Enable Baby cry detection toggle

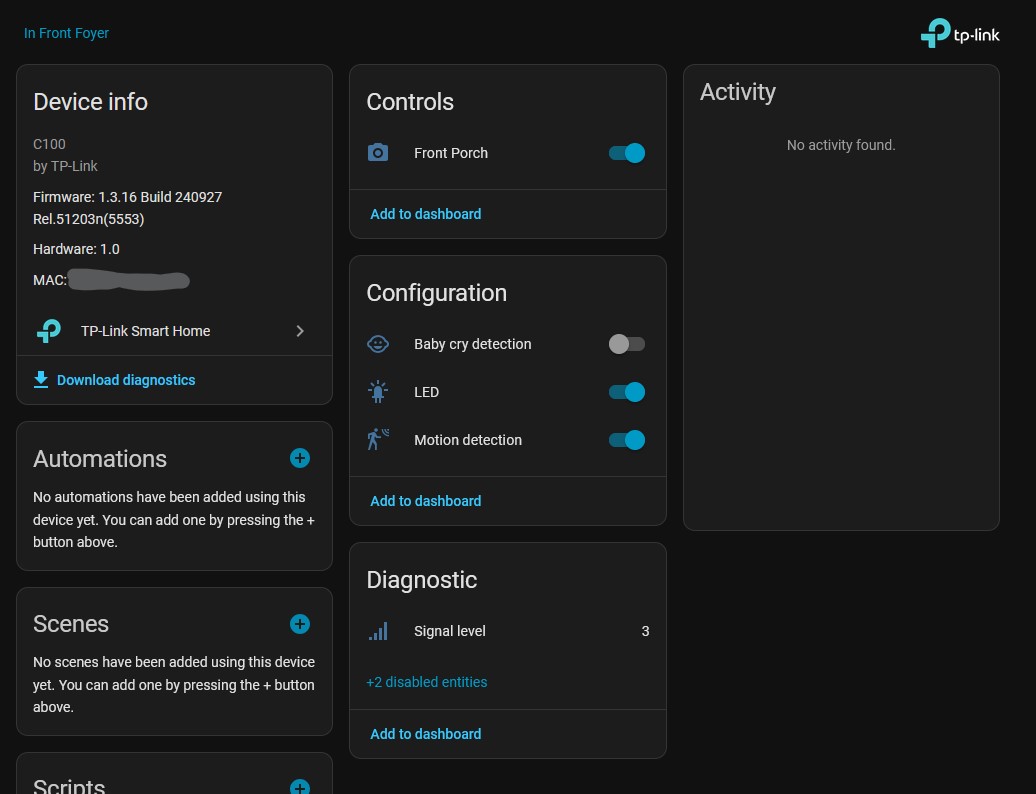tap(627, 344)
